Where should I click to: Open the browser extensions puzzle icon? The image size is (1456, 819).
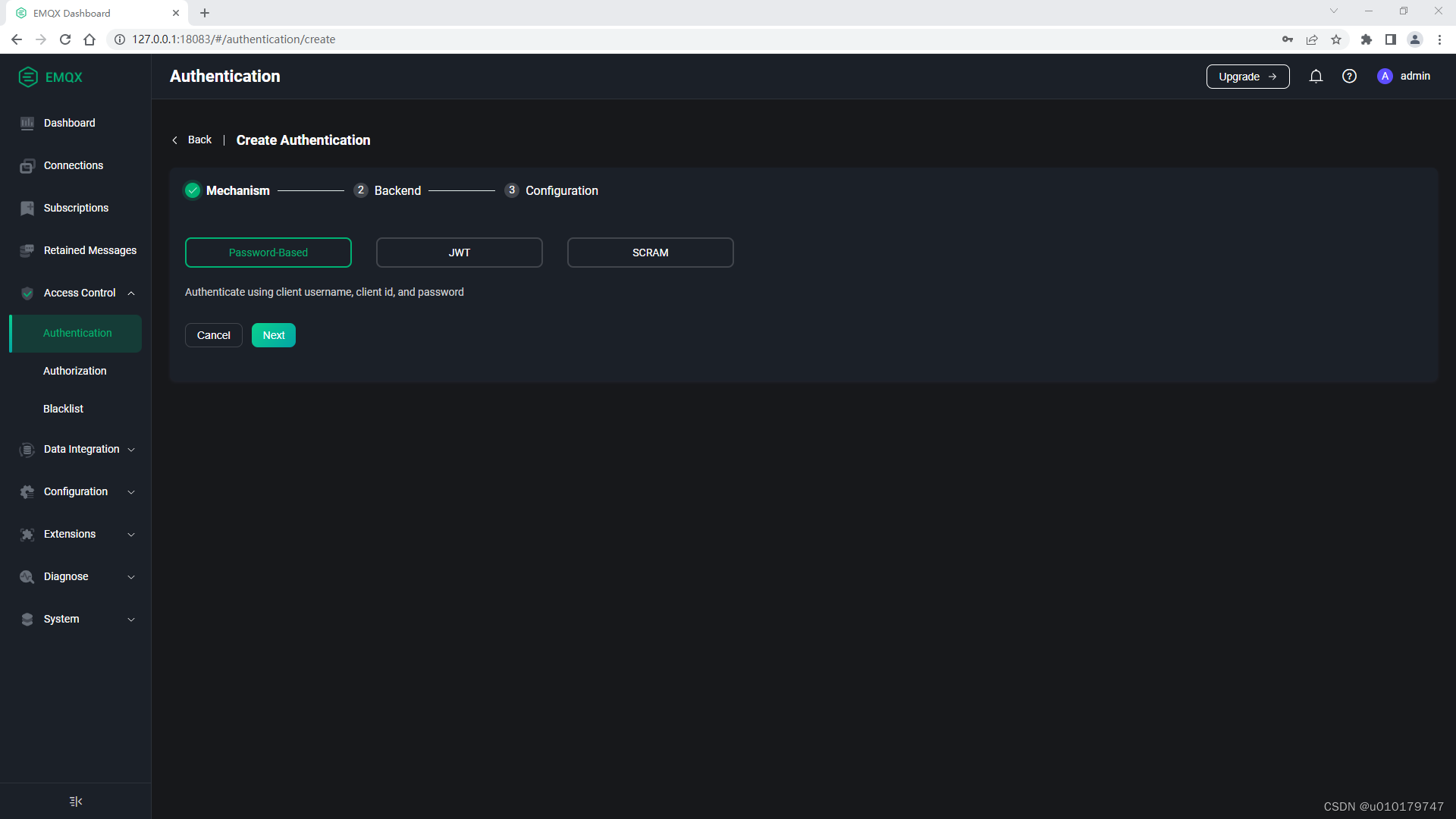[x=1366, y=39]
